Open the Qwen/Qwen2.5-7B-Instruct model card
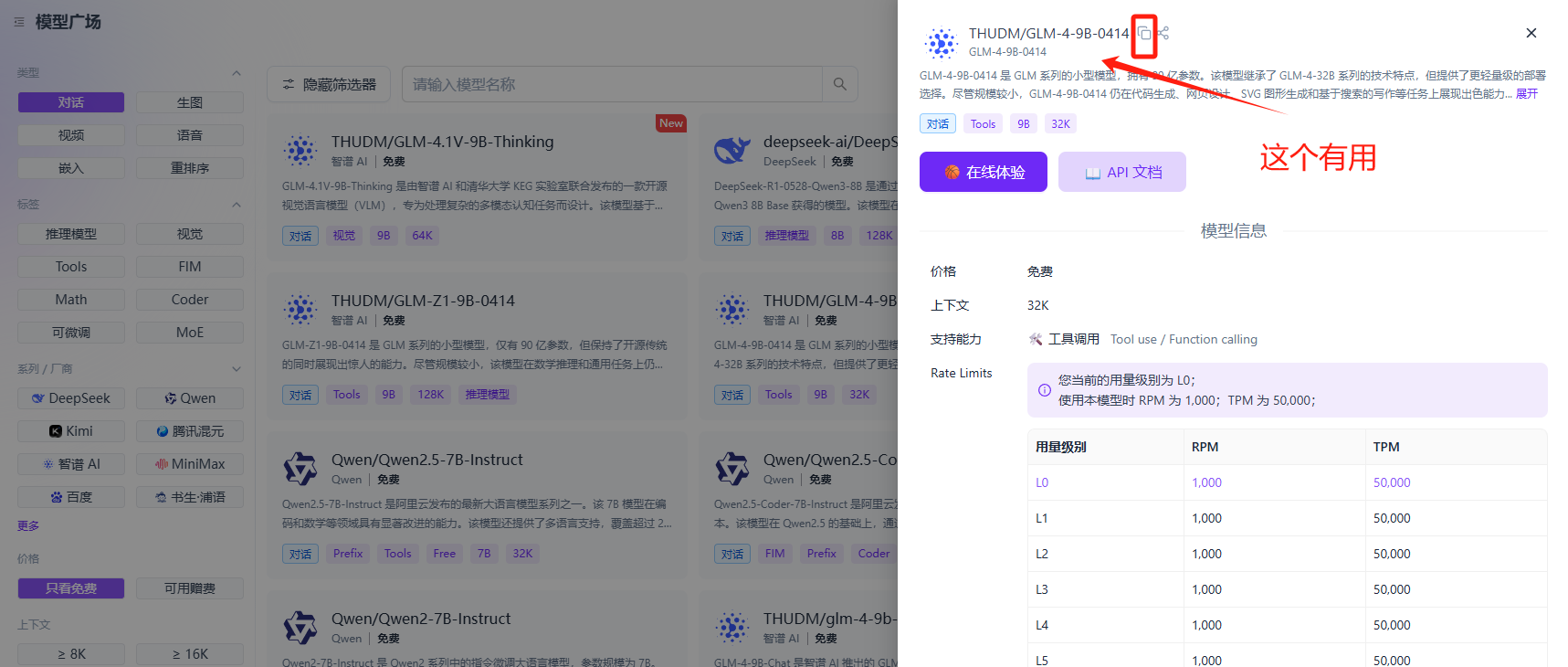The height and width of the screenshot is (667, 1568). 478,504
